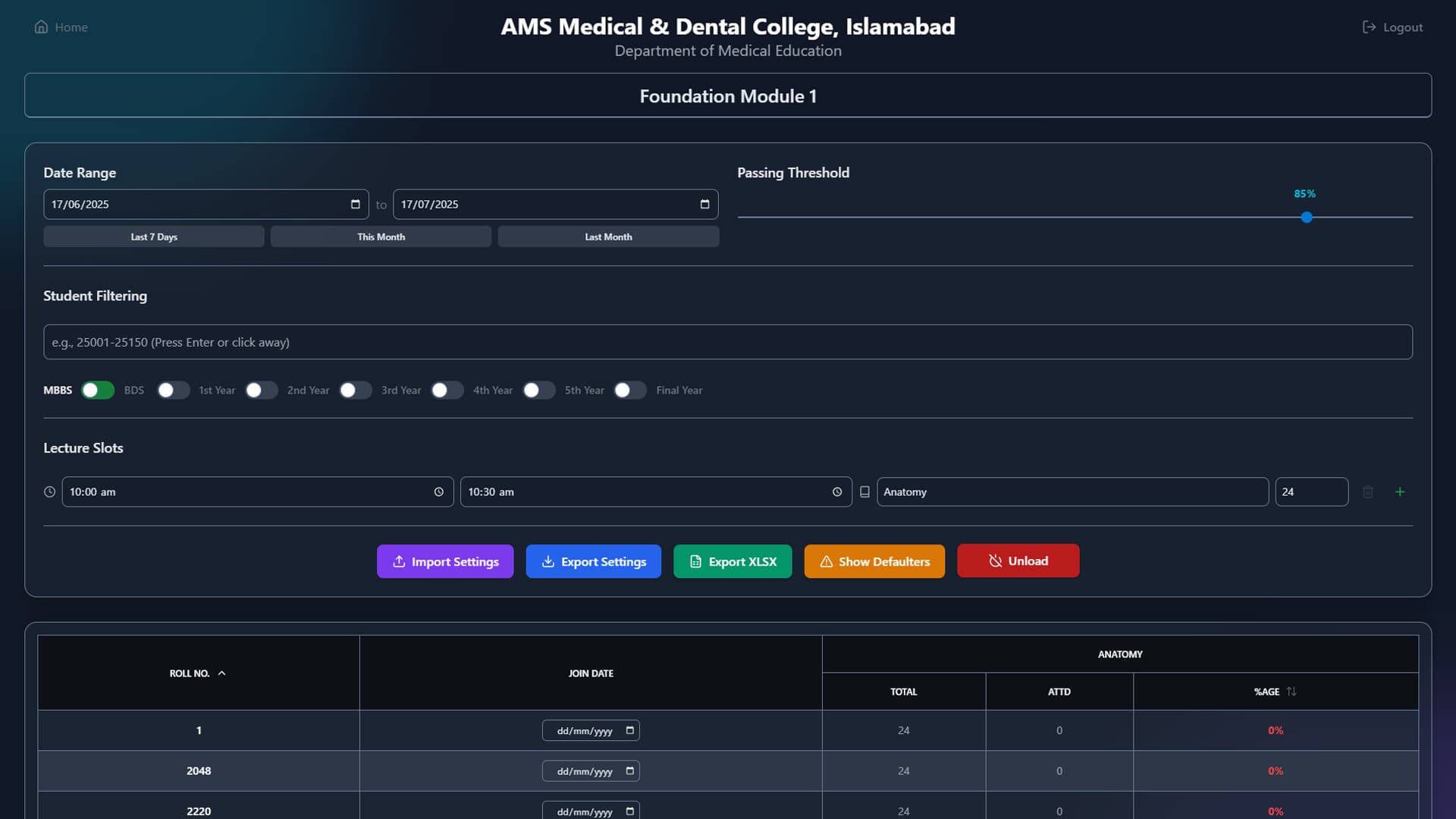Open join date picker for roll no. 1

[x=629, y=730]
